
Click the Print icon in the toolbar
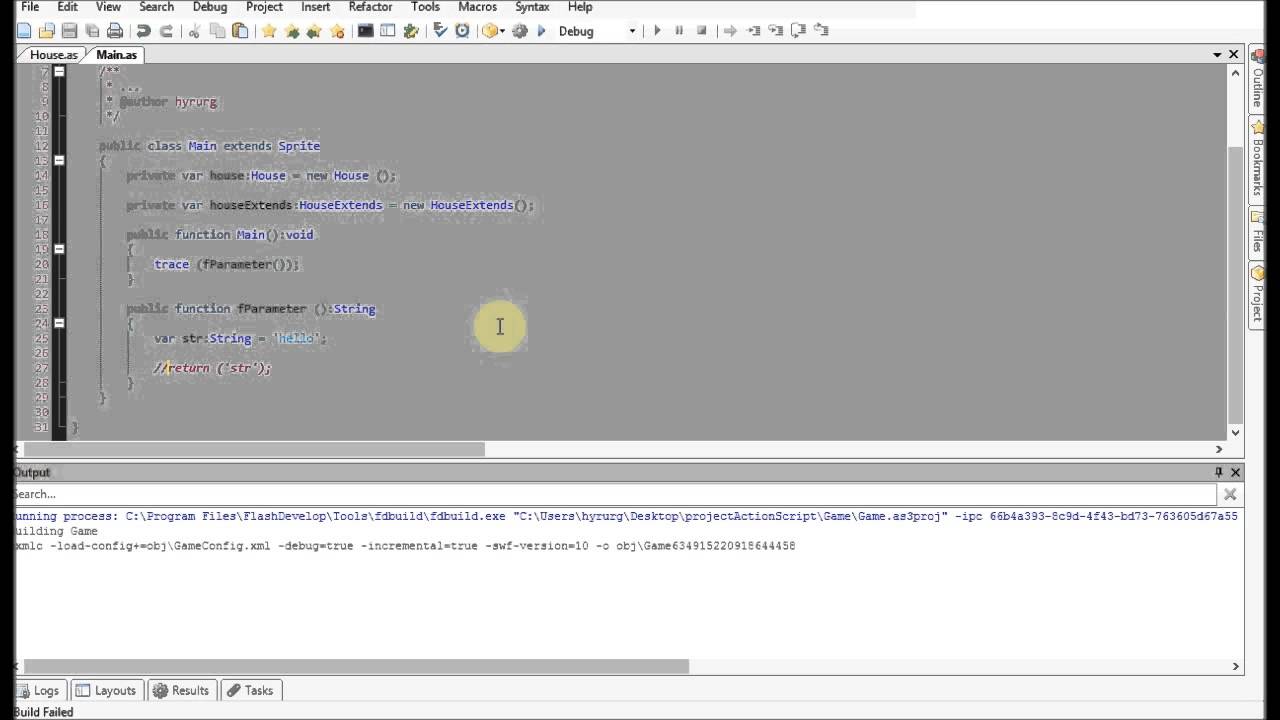(x=115, y=31)
